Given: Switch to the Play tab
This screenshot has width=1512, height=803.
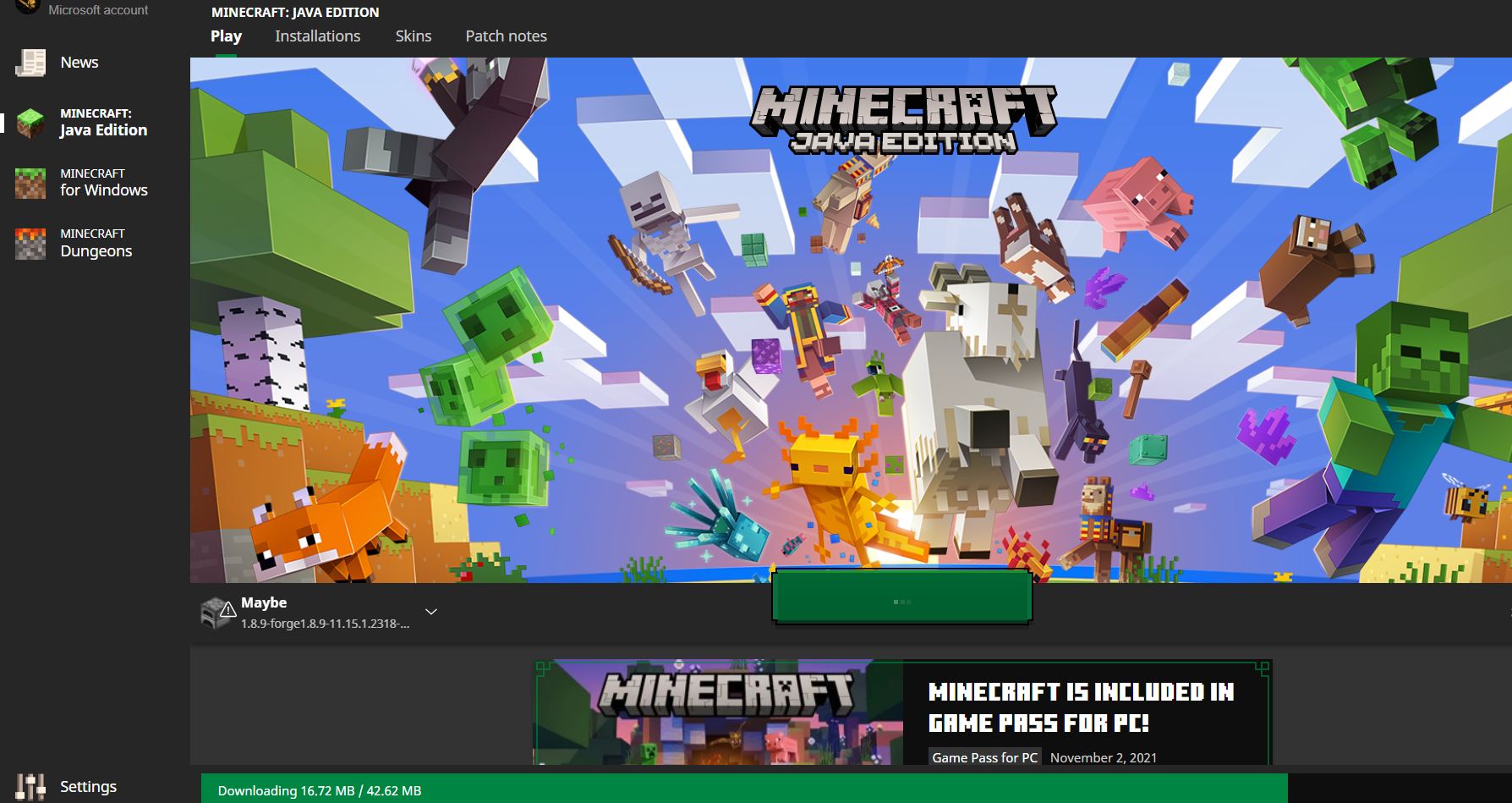Looking at the screenshot, I should click(226, 36).
